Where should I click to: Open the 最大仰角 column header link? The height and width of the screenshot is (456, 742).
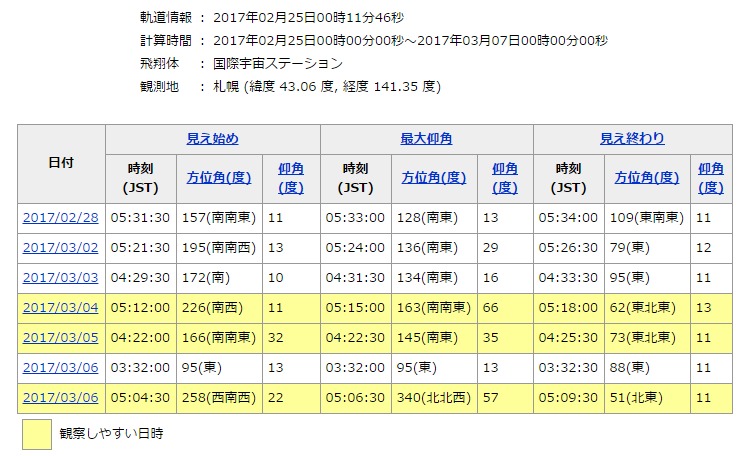coord(427,139)
